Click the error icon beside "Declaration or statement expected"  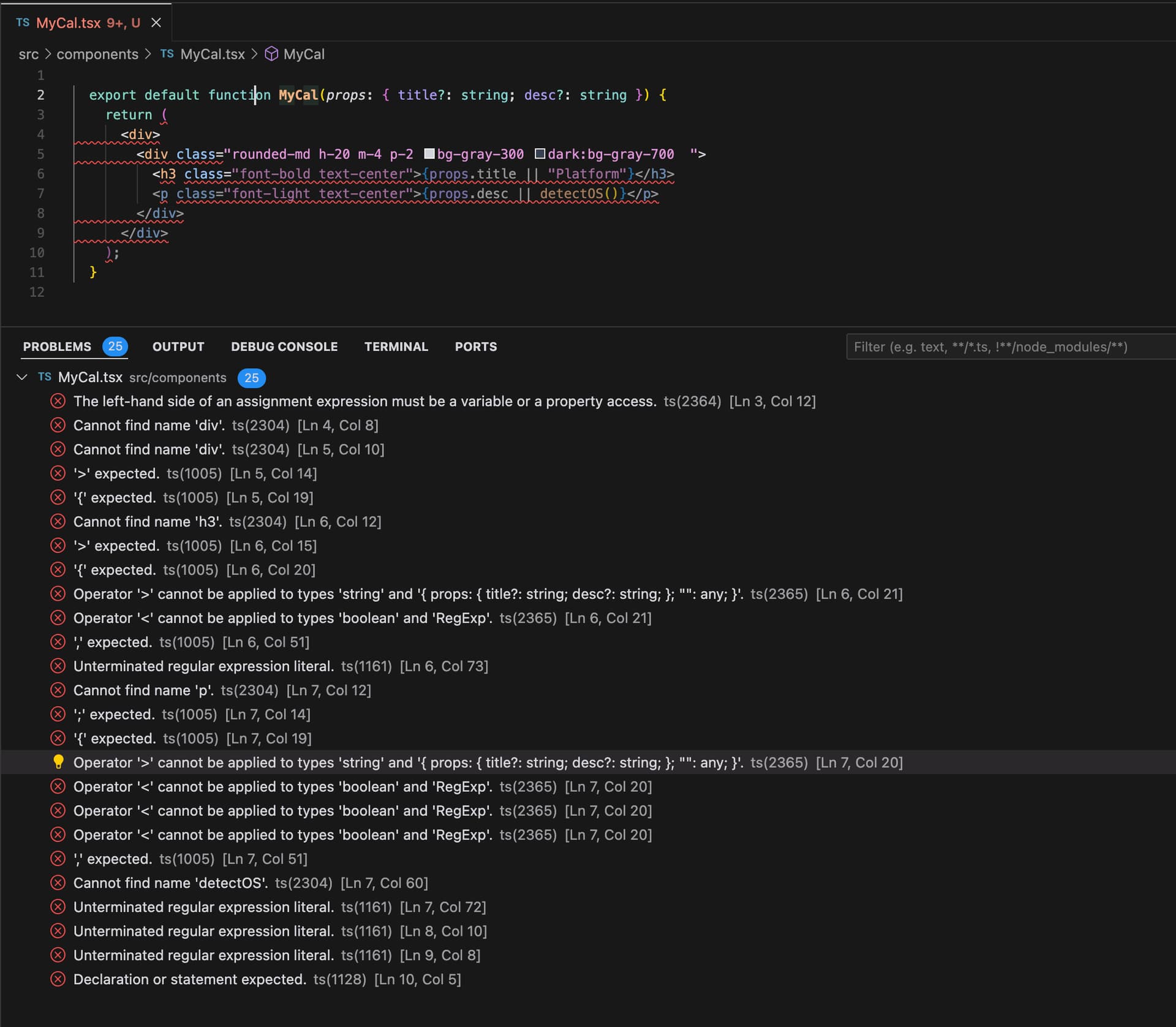[x=58, y=979]
